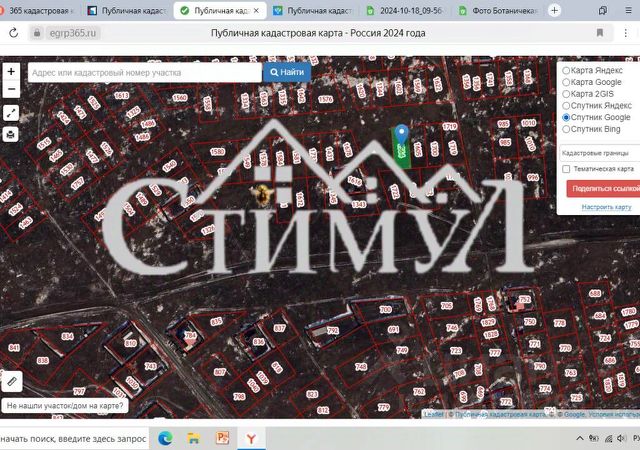
Task: Launch Microsoft Edge from taskbar
Action: (165, 439)
